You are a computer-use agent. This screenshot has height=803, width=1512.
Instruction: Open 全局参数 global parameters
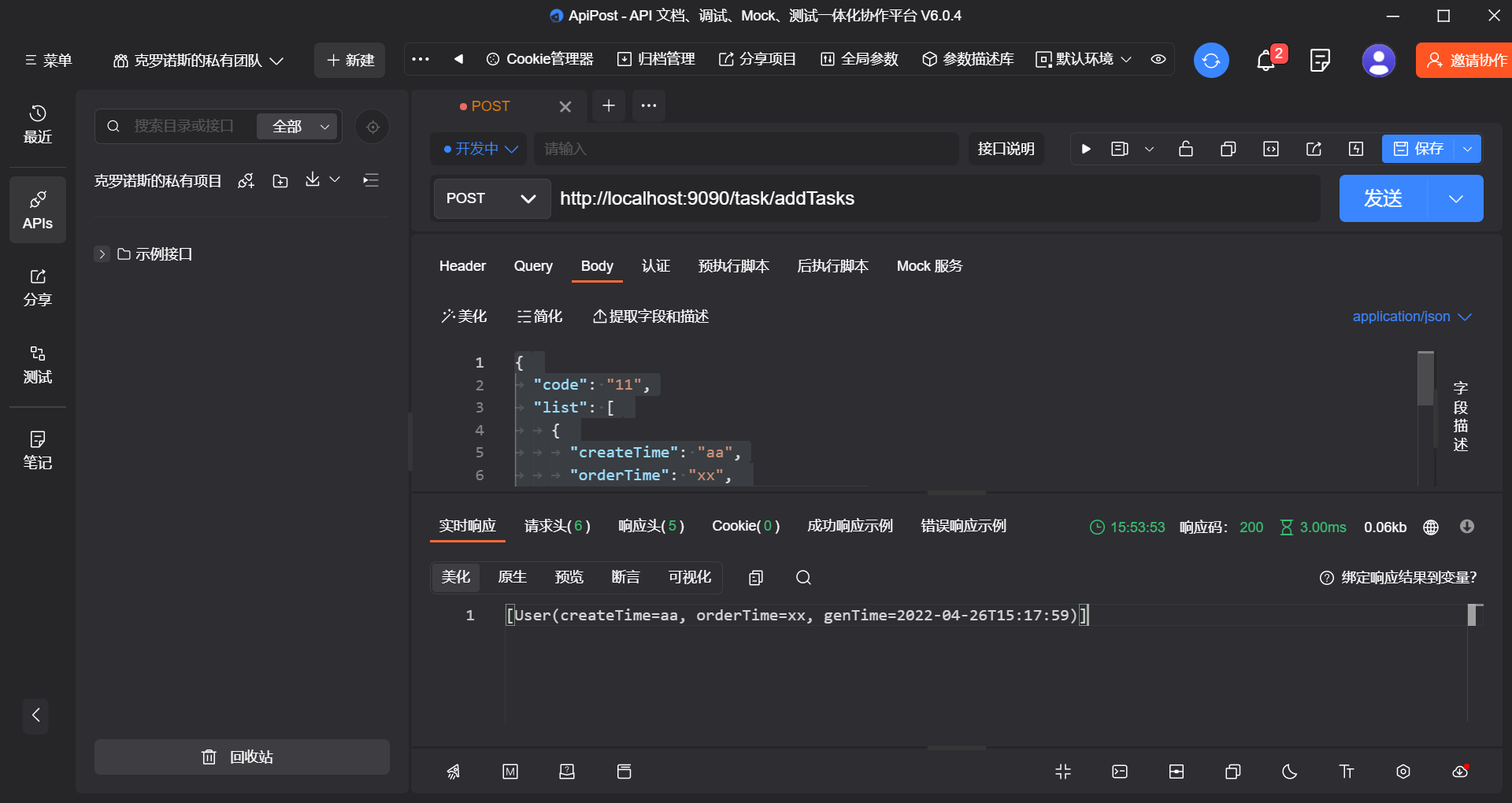pos(858,59)
